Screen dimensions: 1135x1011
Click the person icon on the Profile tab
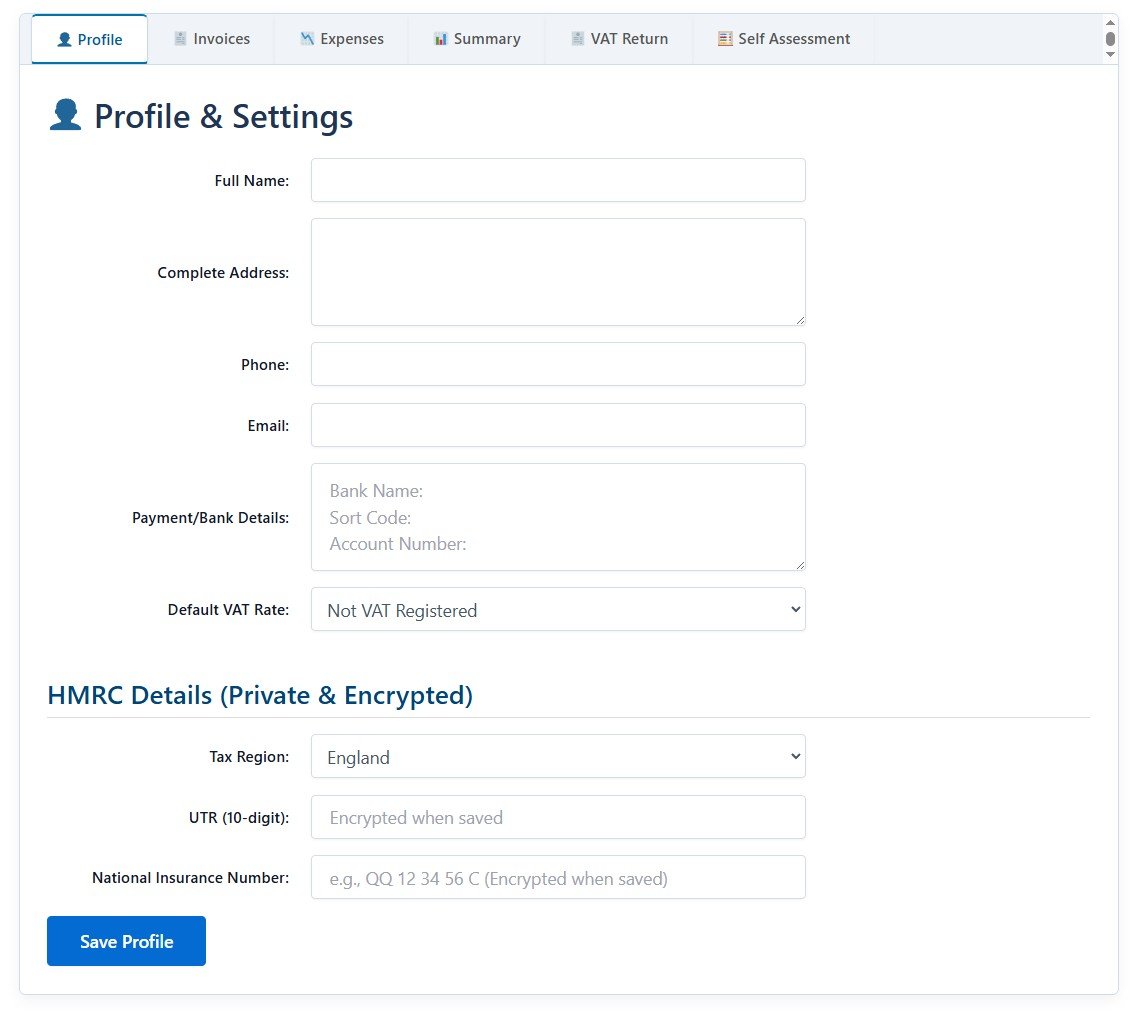tap(62, 38)
